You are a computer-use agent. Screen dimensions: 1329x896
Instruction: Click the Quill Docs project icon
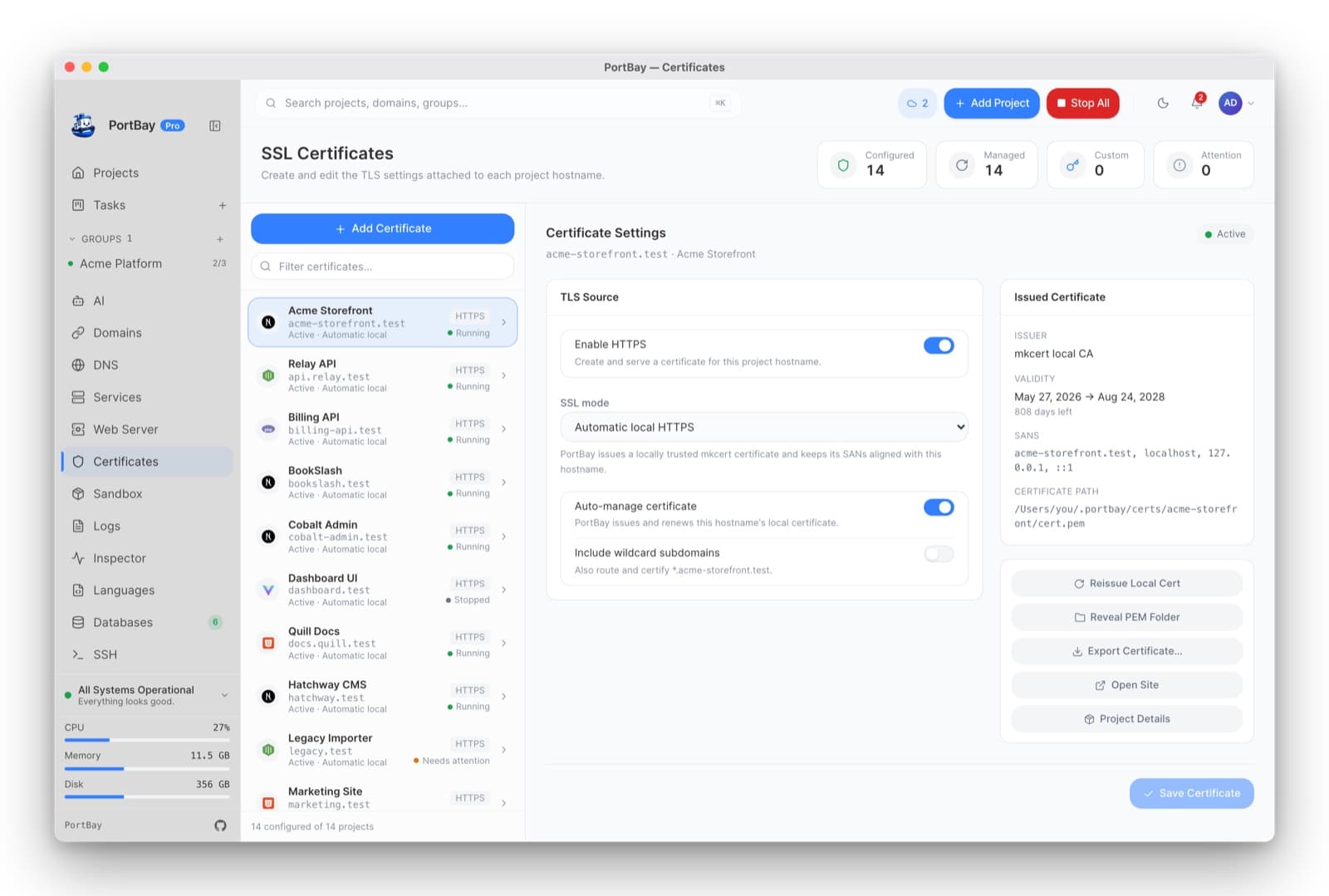tap(268, 643)
